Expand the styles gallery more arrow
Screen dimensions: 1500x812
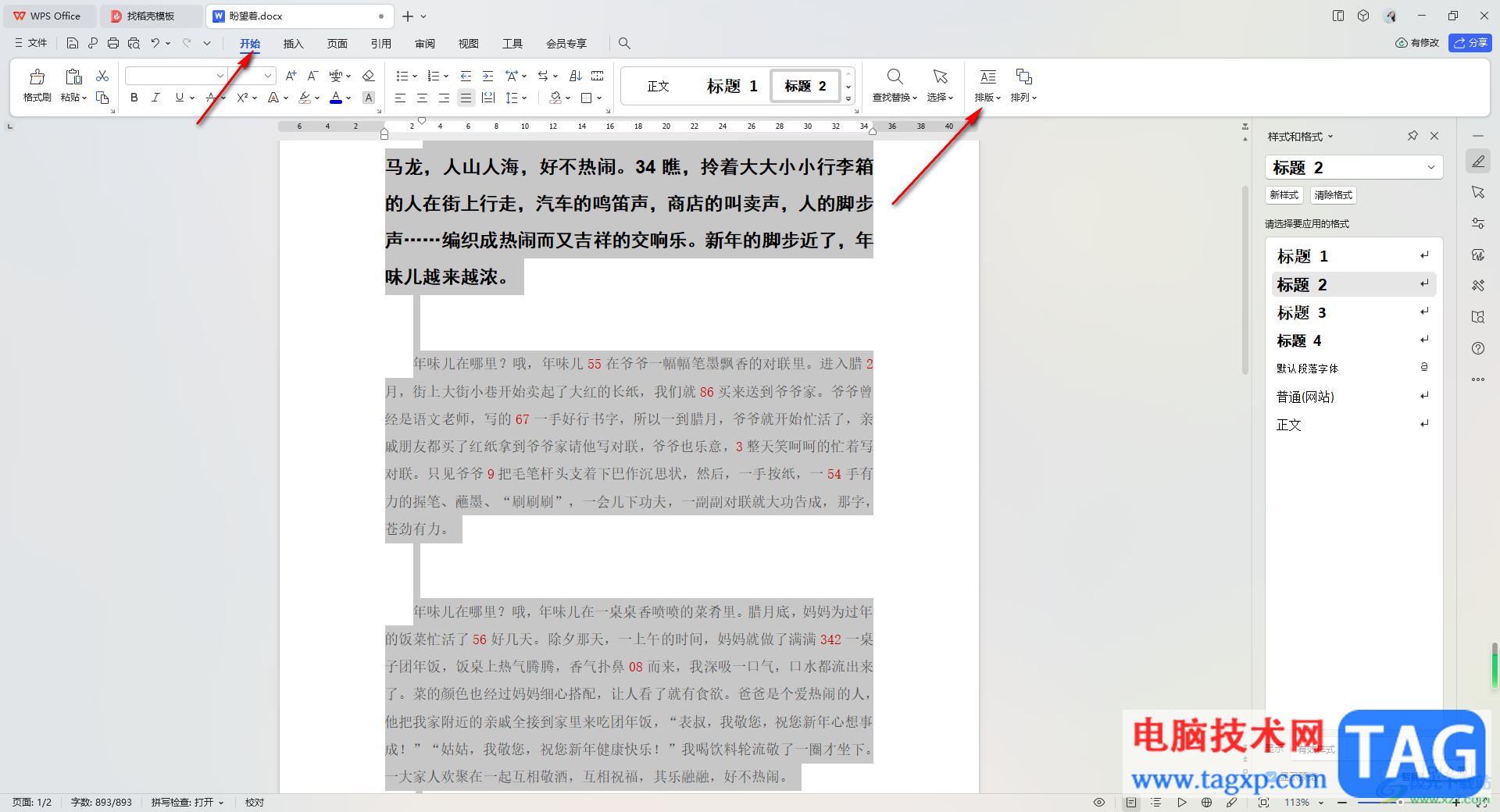point(848,99)
